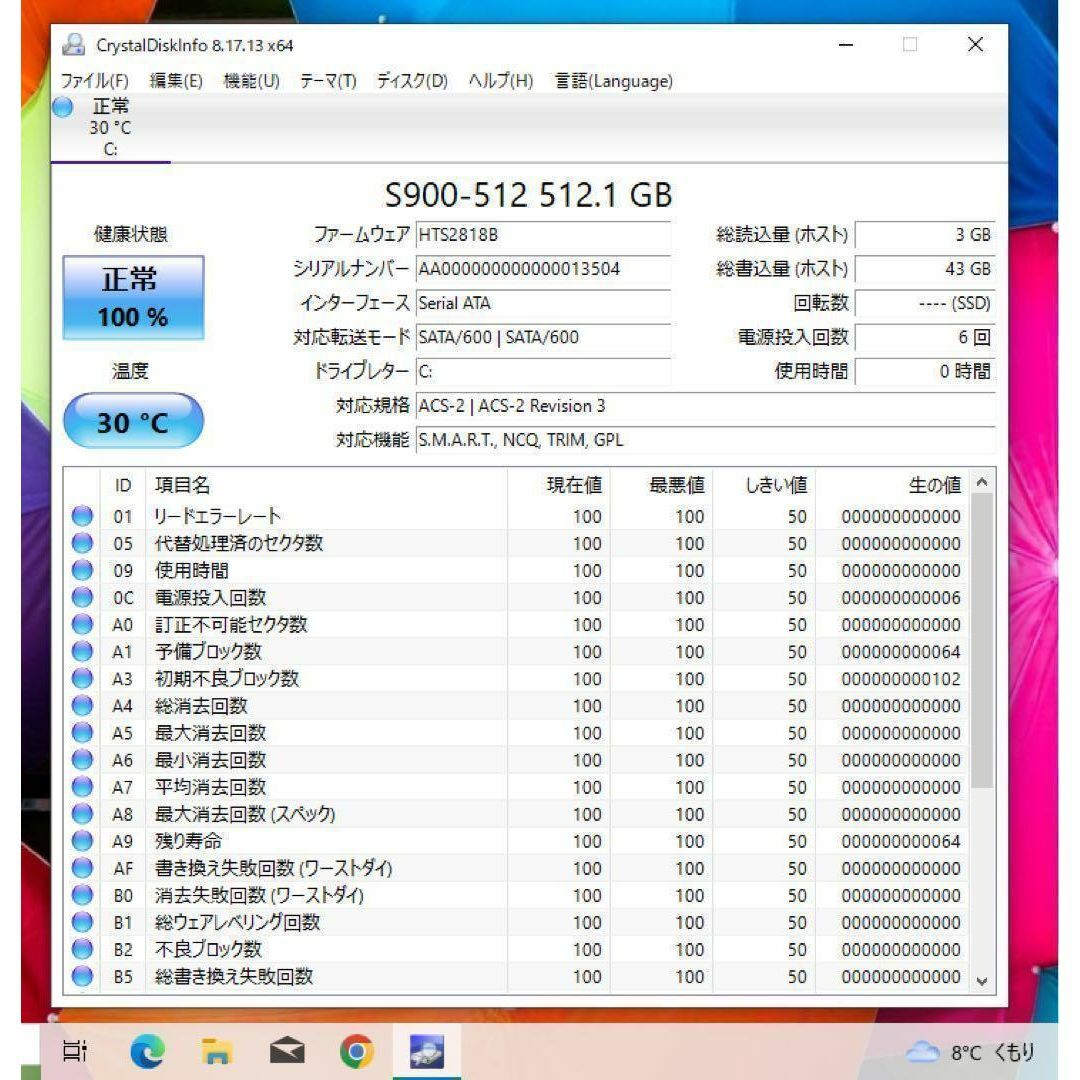The width and height of the screenshot is (1080, 1080).
Task: Click the 項目名 column header
Action: [x=326, y=486]
